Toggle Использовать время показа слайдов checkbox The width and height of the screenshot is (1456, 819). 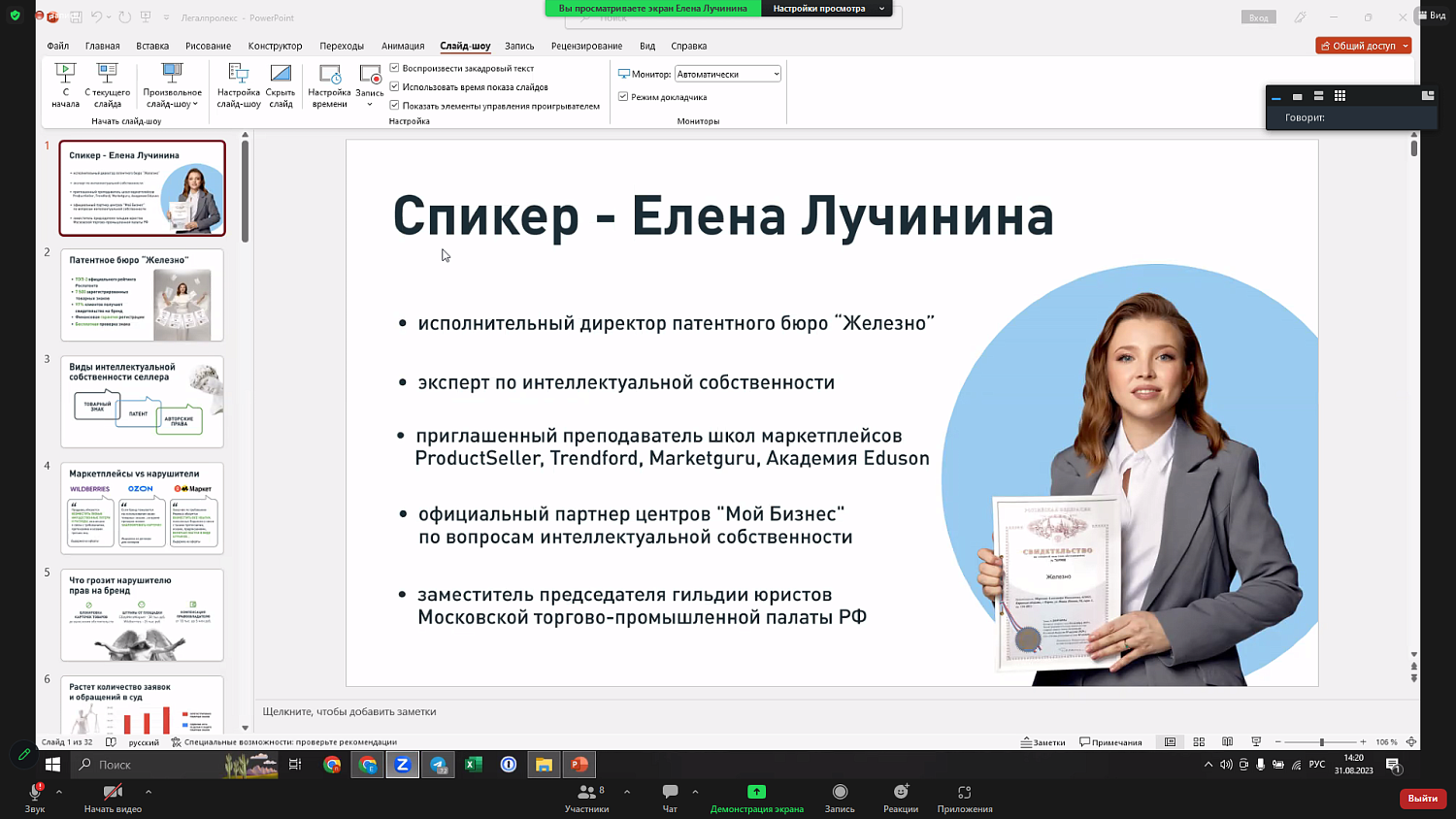click(394, 86)
